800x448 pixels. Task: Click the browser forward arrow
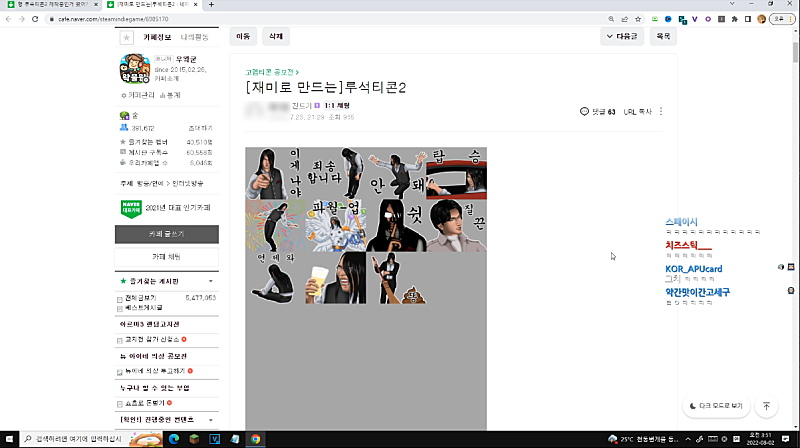coord(21,19)
